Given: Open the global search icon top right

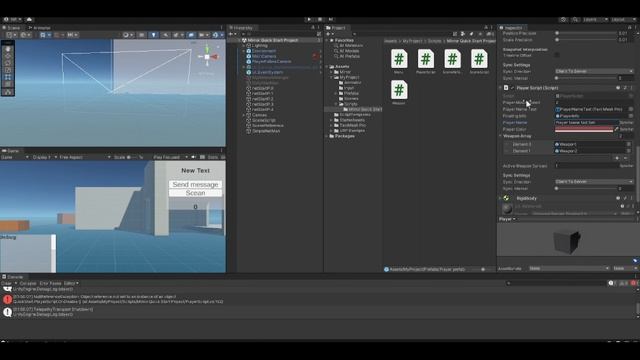Looking at the screenshot, I should click(x=575, y=19).
